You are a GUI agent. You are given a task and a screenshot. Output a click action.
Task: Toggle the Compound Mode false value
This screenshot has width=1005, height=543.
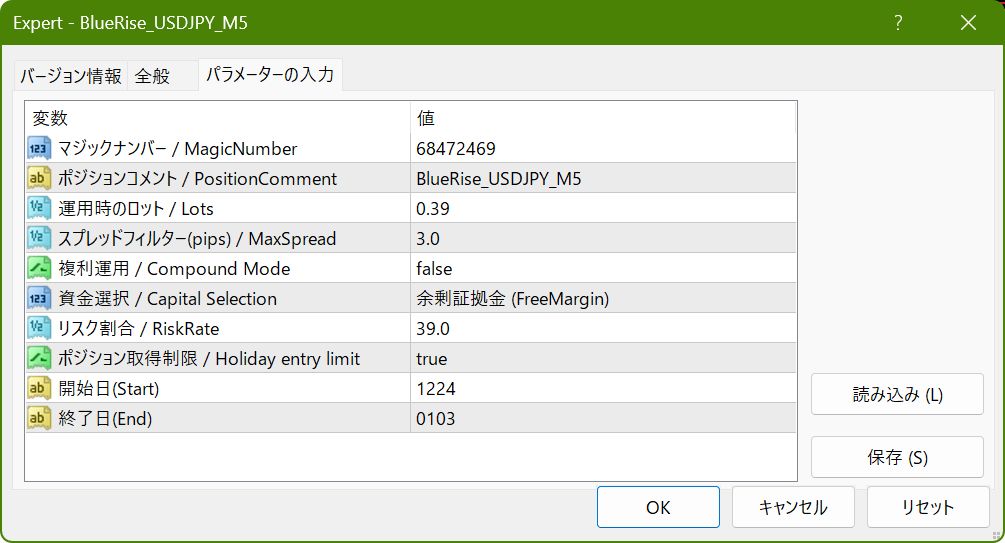[x=434, y=269]
